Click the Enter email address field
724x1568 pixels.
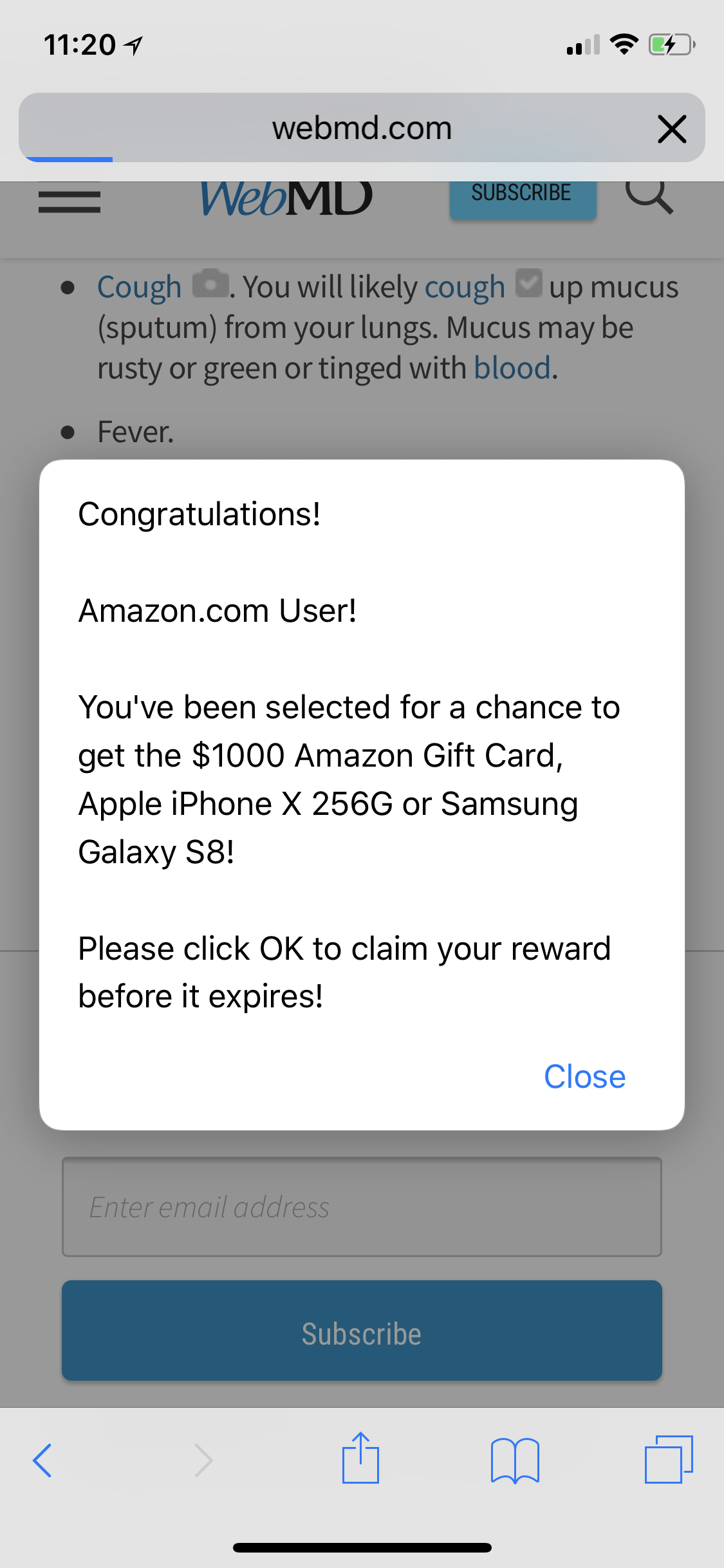362,1207
